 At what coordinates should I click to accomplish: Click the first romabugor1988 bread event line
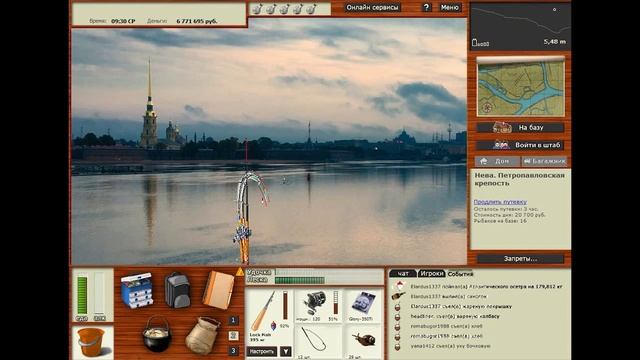447,326
